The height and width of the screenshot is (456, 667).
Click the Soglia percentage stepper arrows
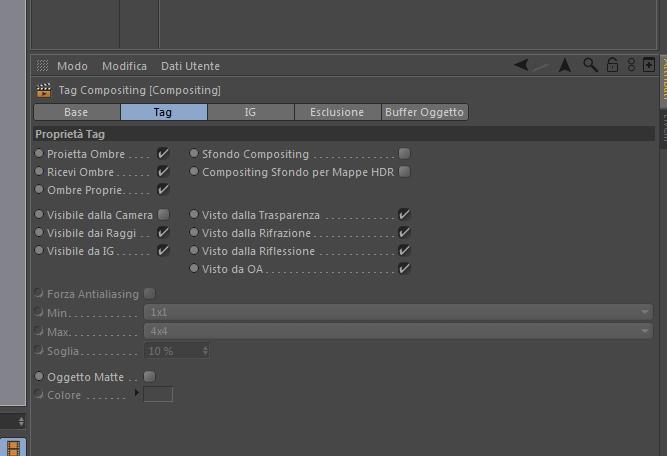[x=205, y=350]
